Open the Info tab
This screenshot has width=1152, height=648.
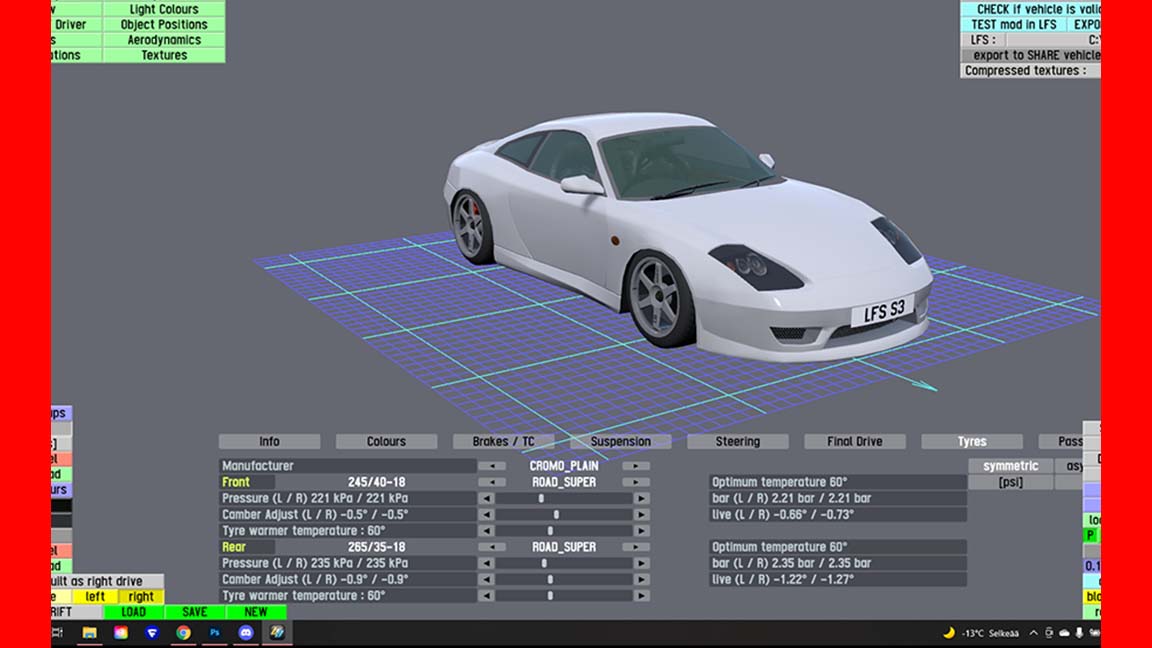click(x=269, y=442)
